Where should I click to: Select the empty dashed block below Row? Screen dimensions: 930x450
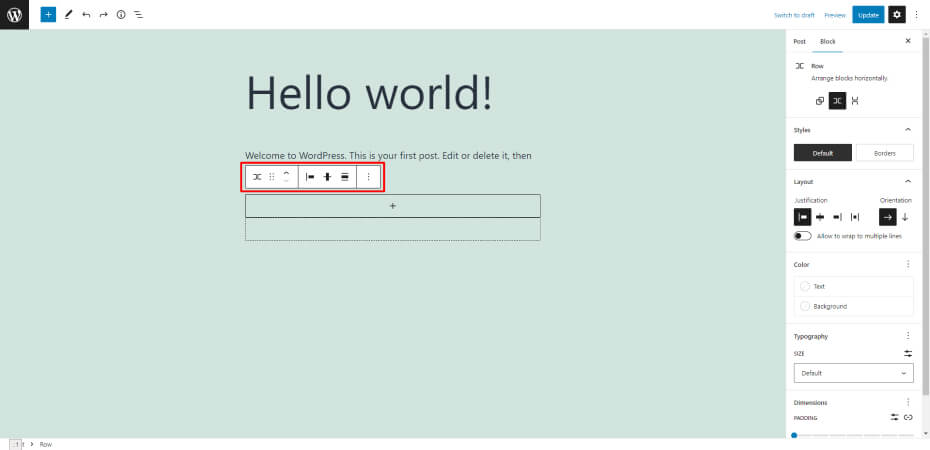click(393, 229)
